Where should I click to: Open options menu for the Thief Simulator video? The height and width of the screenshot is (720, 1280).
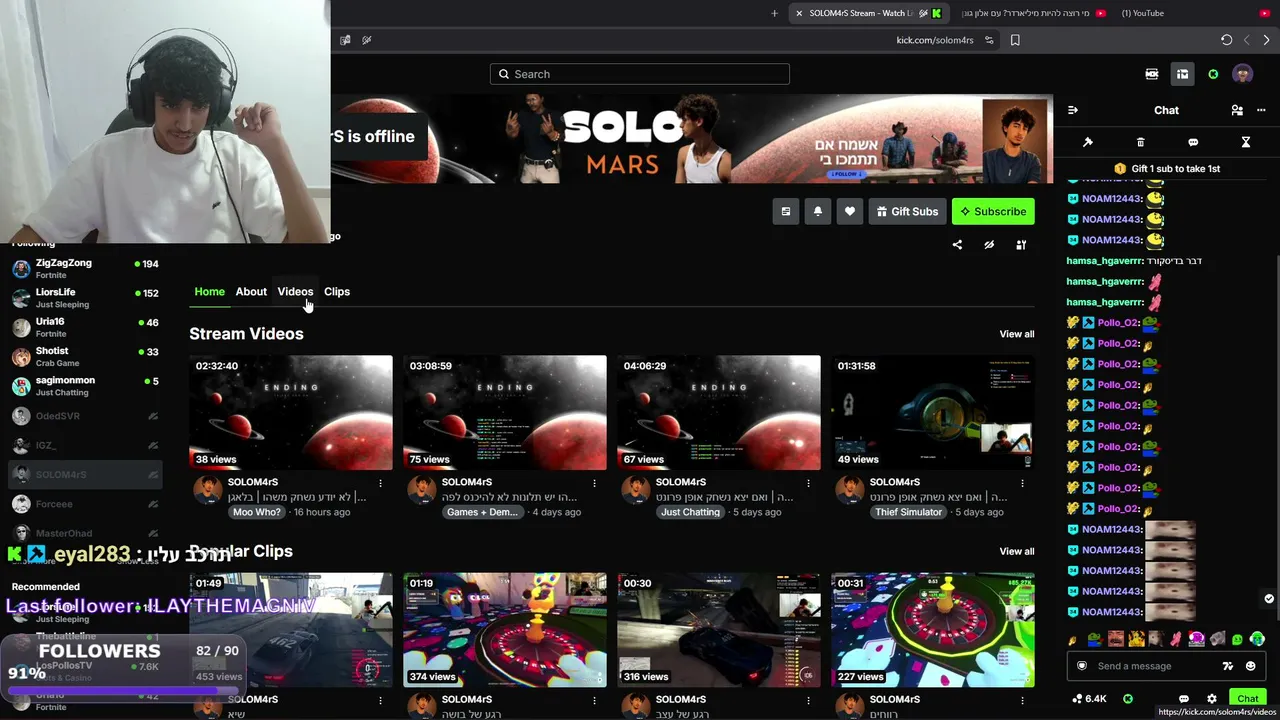[x=1022, y=483]
